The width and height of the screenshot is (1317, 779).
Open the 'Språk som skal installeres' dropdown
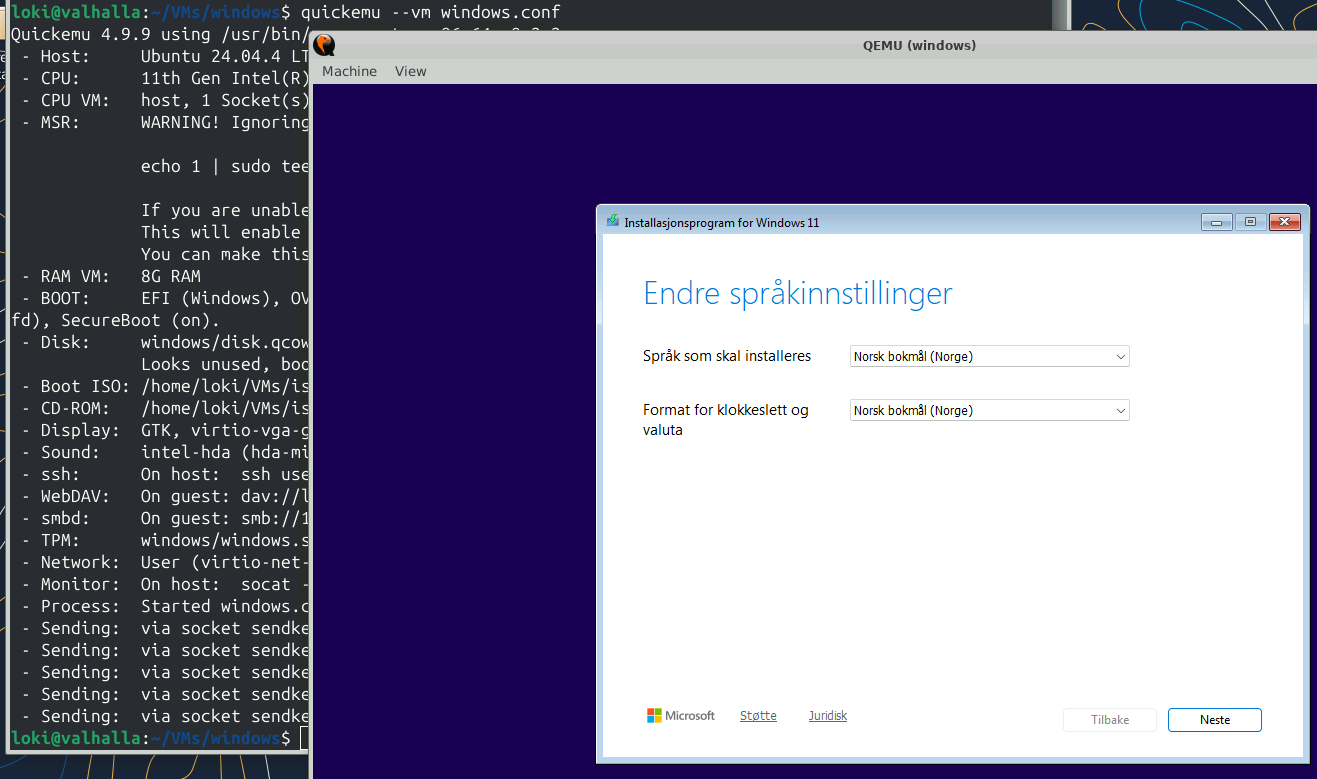click(989, 356)
